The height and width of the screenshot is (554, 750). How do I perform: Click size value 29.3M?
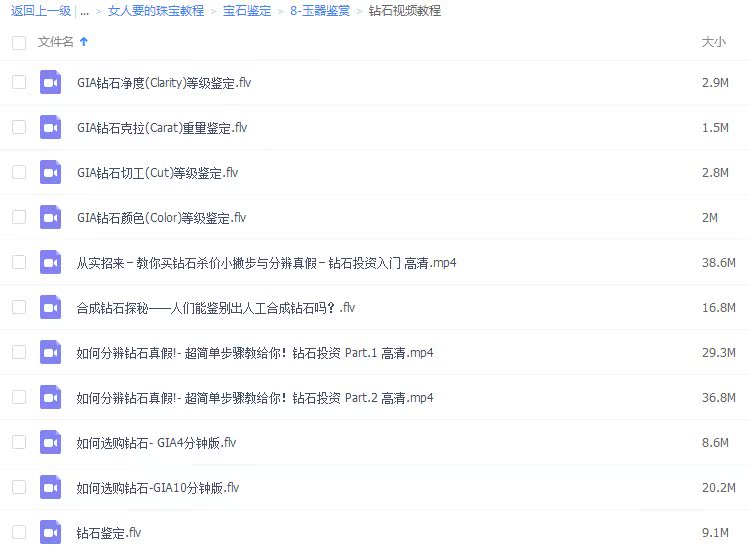(718, 353)
